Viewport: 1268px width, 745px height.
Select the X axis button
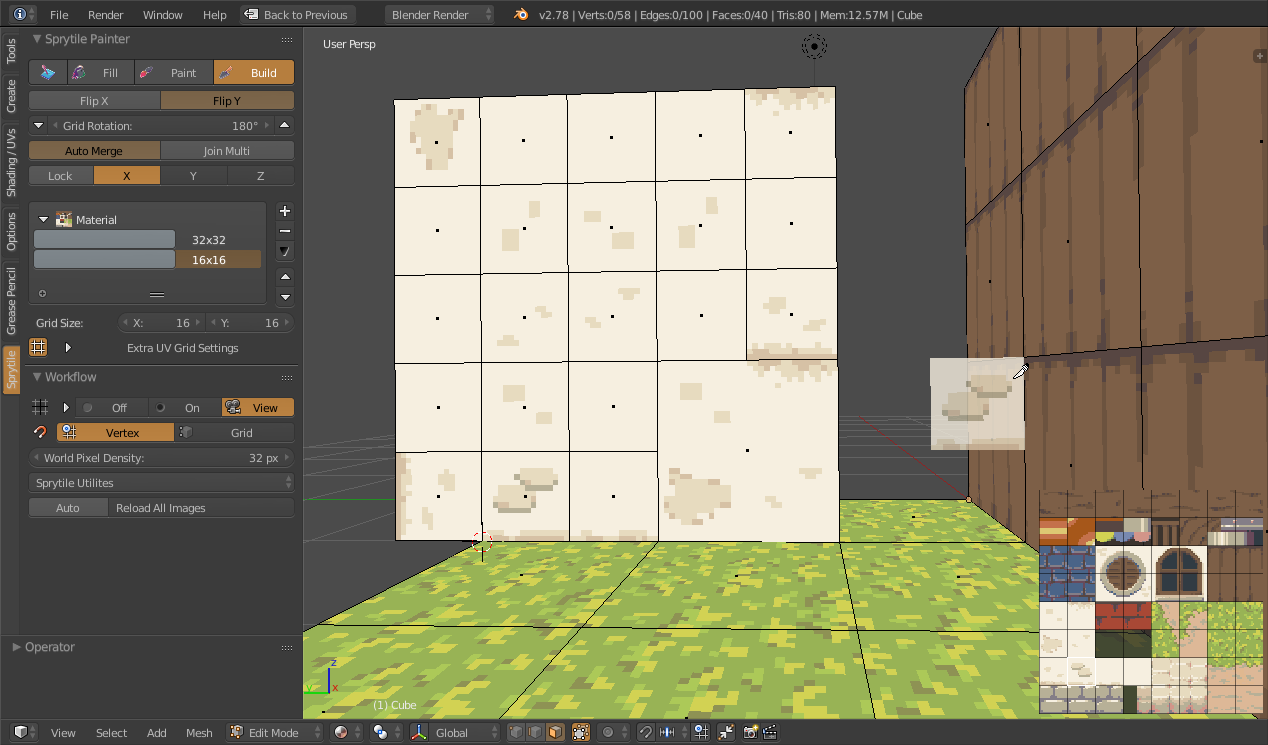pyautogui.click(x=127, y=176)
